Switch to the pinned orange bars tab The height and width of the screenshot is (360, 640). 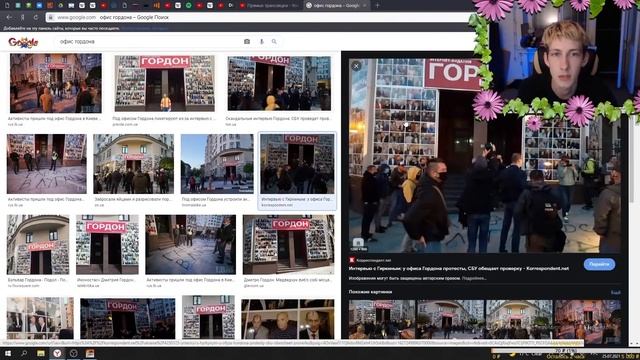pos(157,5)
